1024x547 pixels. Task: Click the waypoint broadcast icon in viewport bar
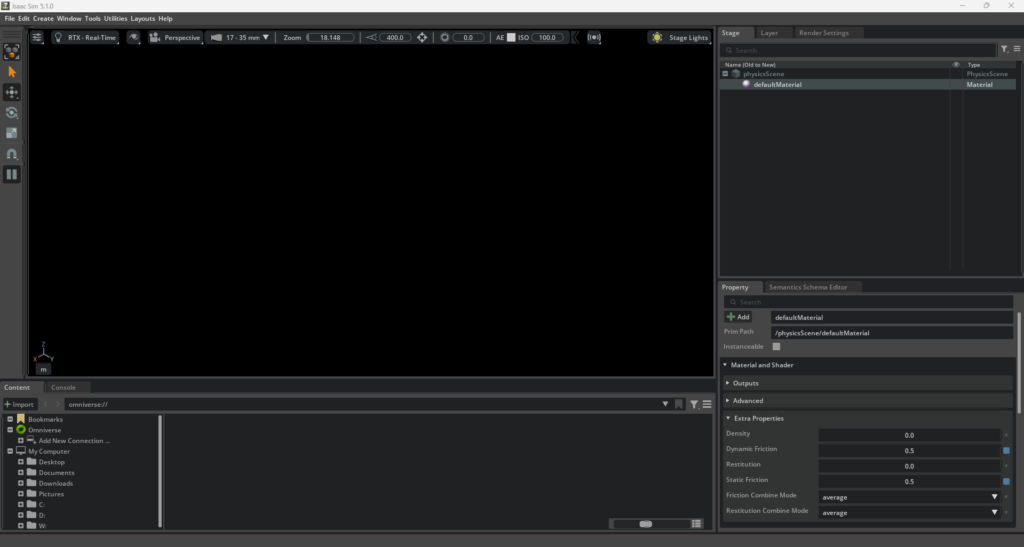[594, 37]
